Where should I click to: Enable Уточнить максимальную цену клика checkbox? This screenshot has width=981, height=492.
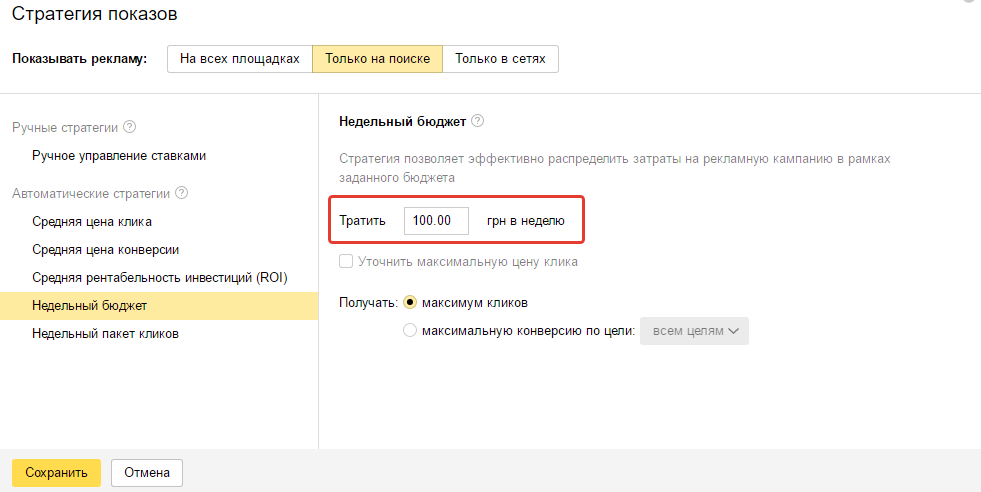click(x=346, y=261)
